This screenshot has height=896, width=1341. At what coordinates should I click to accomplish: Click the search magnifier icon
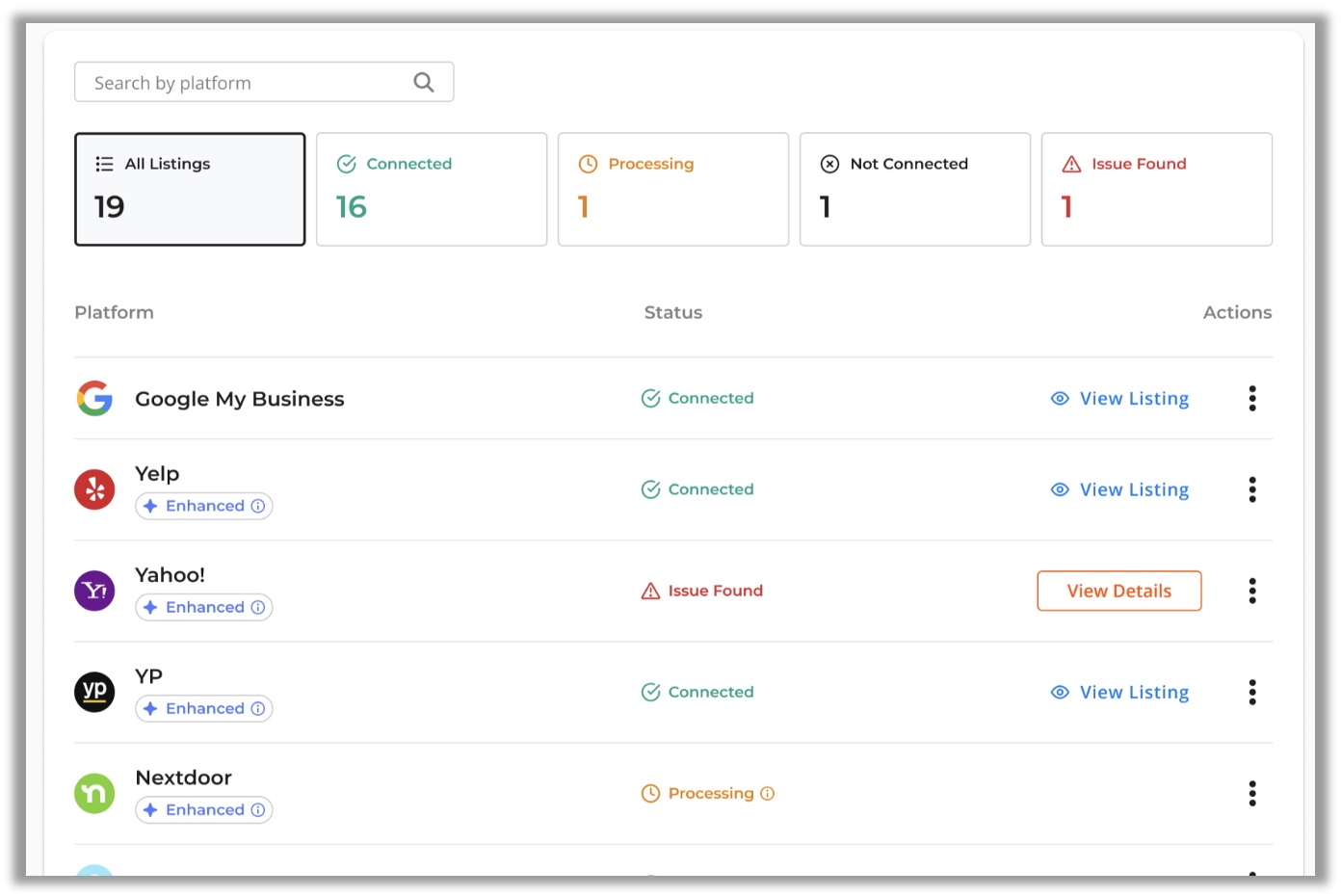[x=424, y=83]
